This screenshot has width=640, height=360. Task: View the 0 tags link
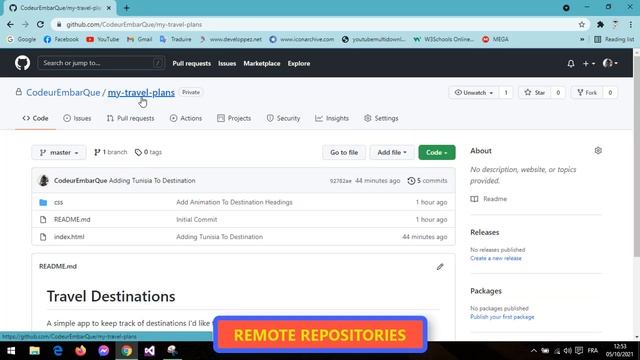148,152
